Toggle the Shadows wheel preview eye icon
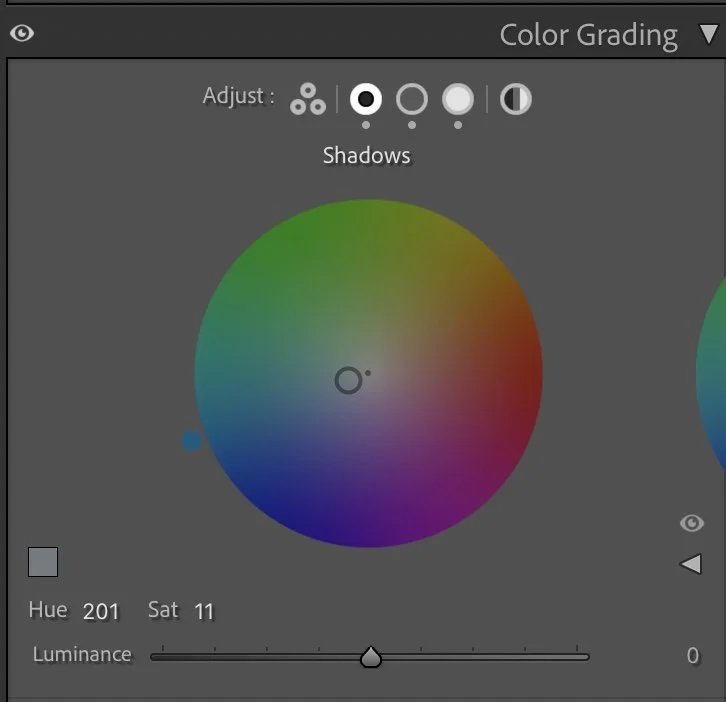Image resolution: width=726 pixels, height=702 pixels. [x=692, y=523]
